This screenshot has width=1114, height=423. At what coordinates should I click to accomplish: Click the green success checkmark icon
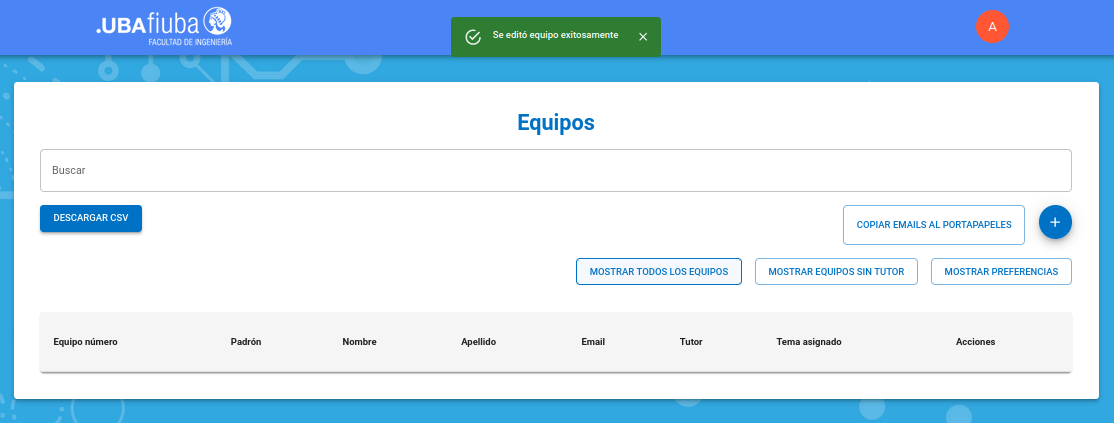[x=474, y=36]
